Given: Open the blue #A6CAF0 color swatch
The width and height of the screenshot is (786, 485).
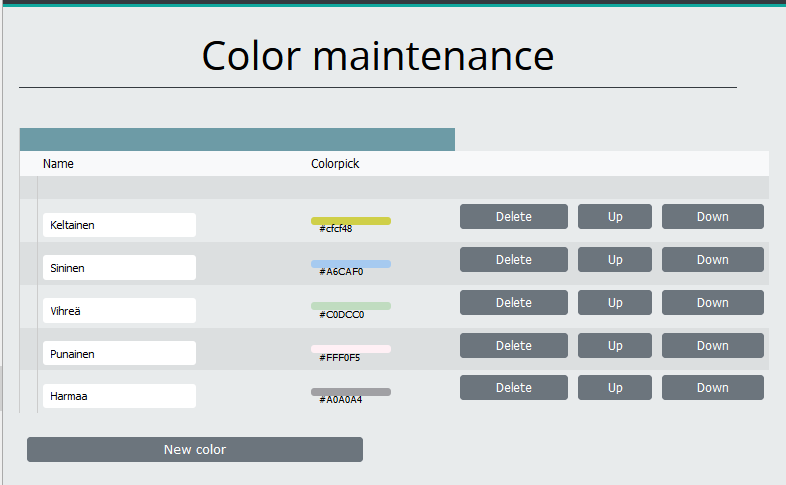Looking at the screenshot, I should (x=350, y=264).
